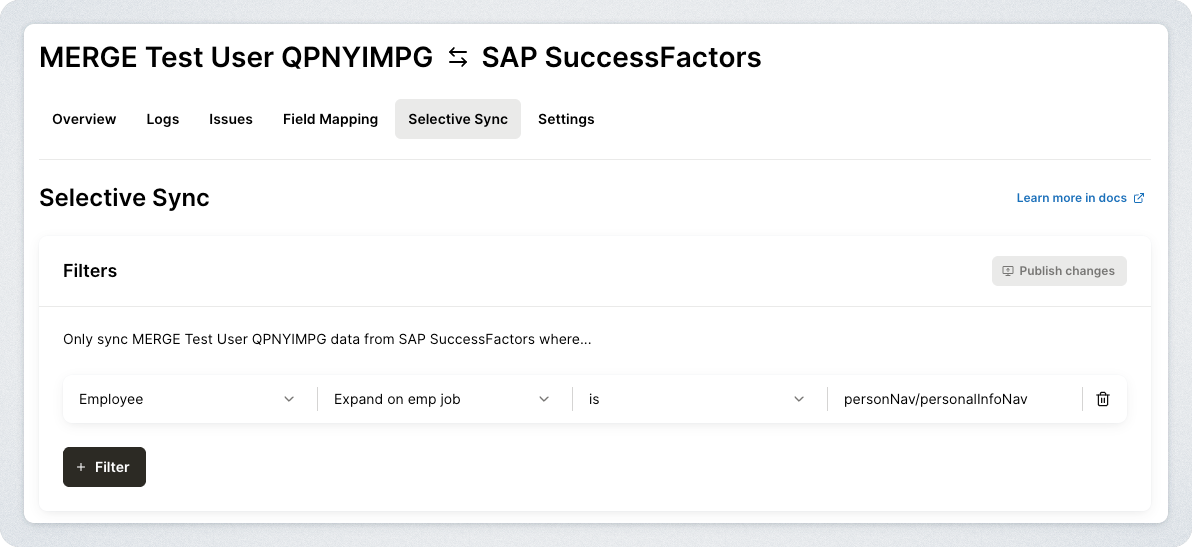This screenshot has height=547, width=1192.
Task: Delete the Employee filter row with trash icon
Action: tap(1103, 399)
